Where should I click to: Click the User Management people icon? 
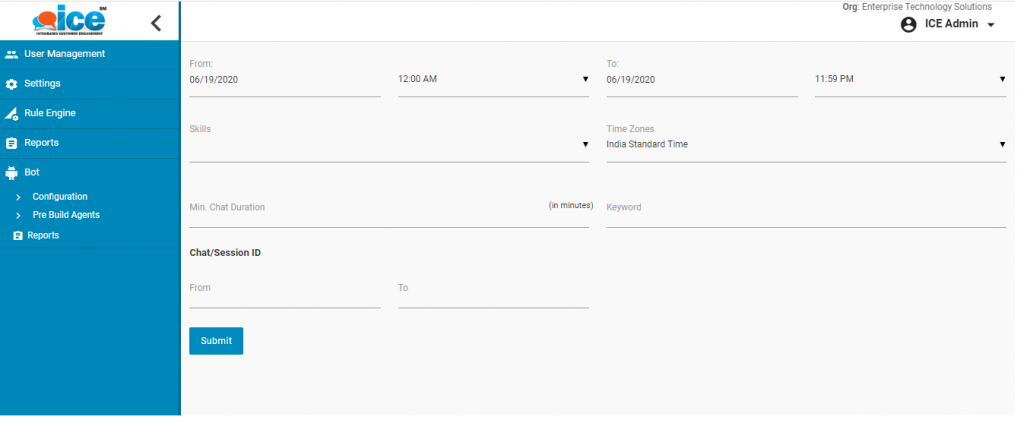12,54
